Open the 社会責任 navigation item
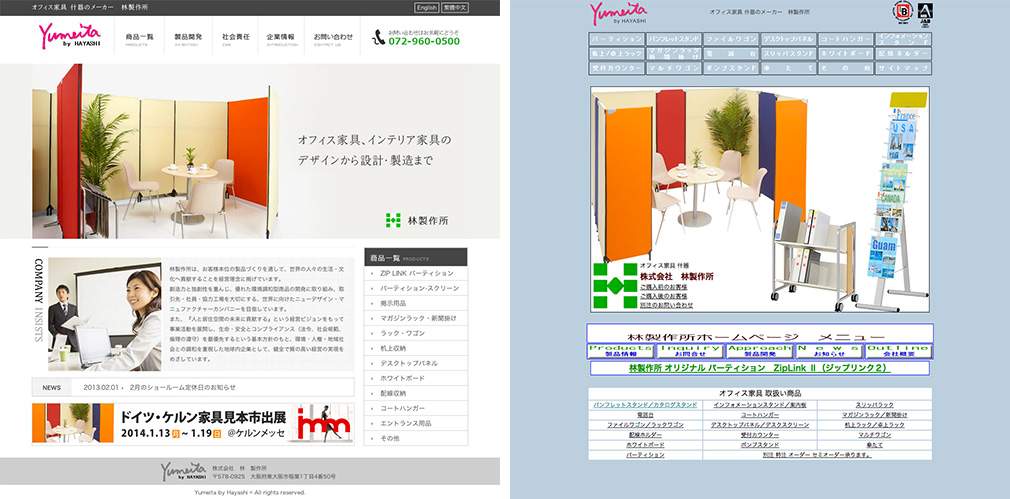 pyautogui.click(x=236, y=39)
